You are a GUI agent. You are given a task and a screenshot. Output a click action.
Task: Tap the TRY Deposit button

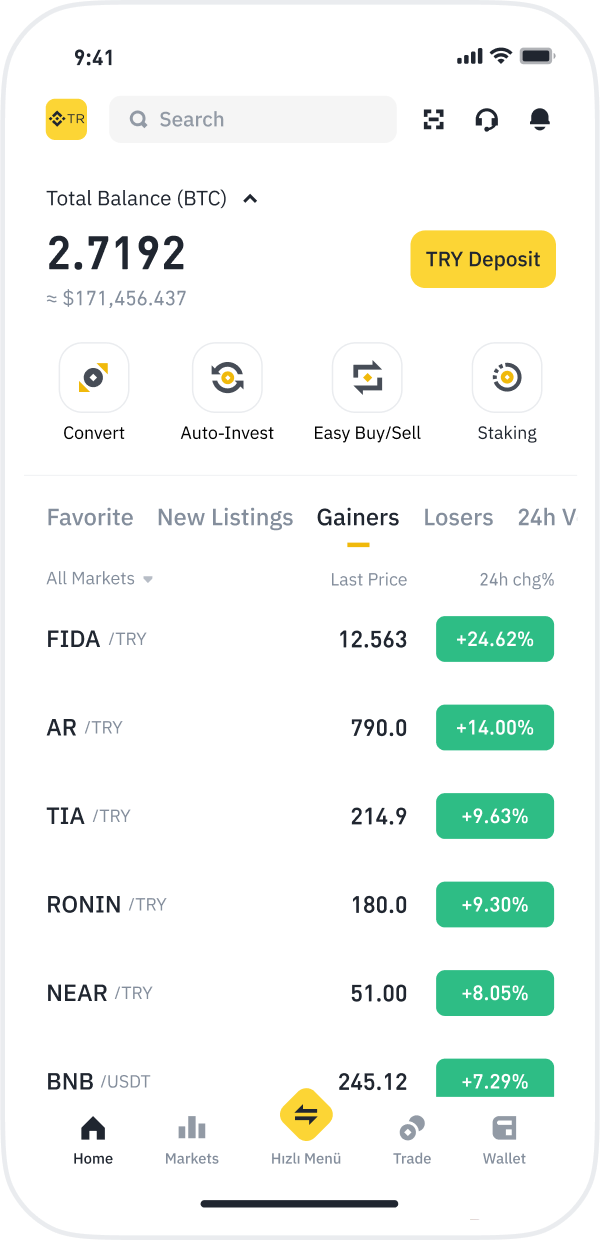click(483, 259)
